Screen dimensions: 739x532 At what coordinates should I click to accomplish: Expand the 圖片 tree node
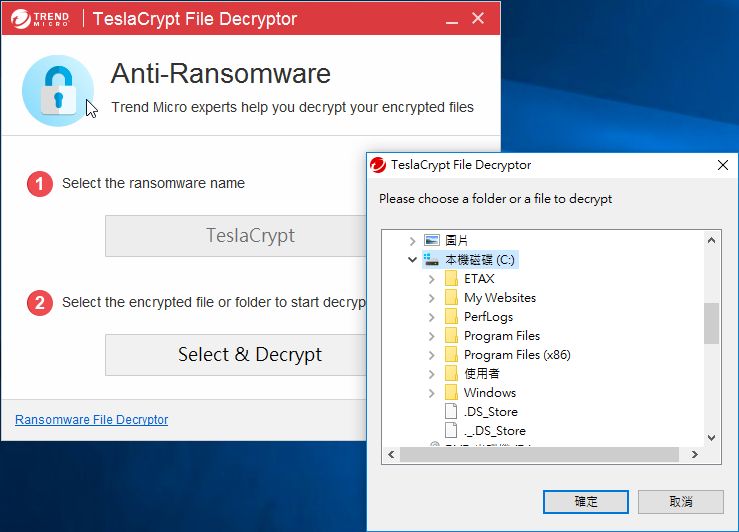coord(412,241)
